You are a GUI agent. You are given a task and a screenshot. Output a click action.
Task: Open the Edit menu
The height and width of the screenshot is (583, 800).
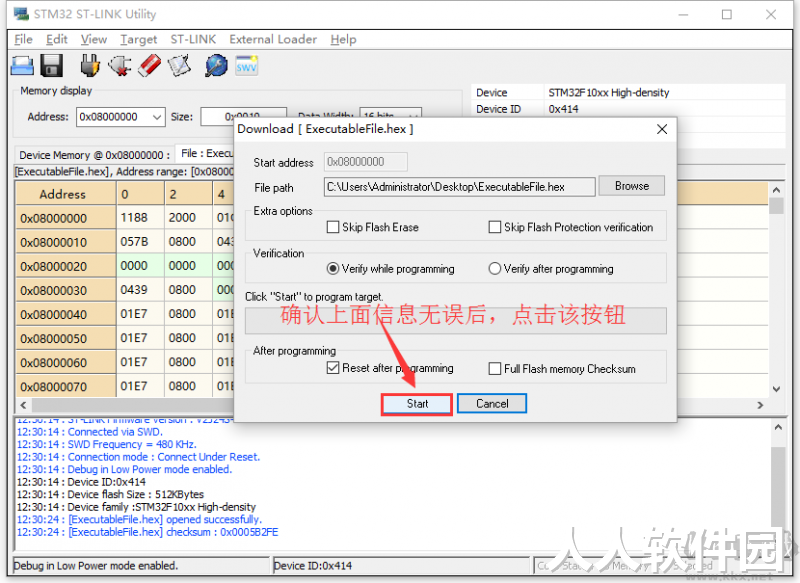click(57, 39)
